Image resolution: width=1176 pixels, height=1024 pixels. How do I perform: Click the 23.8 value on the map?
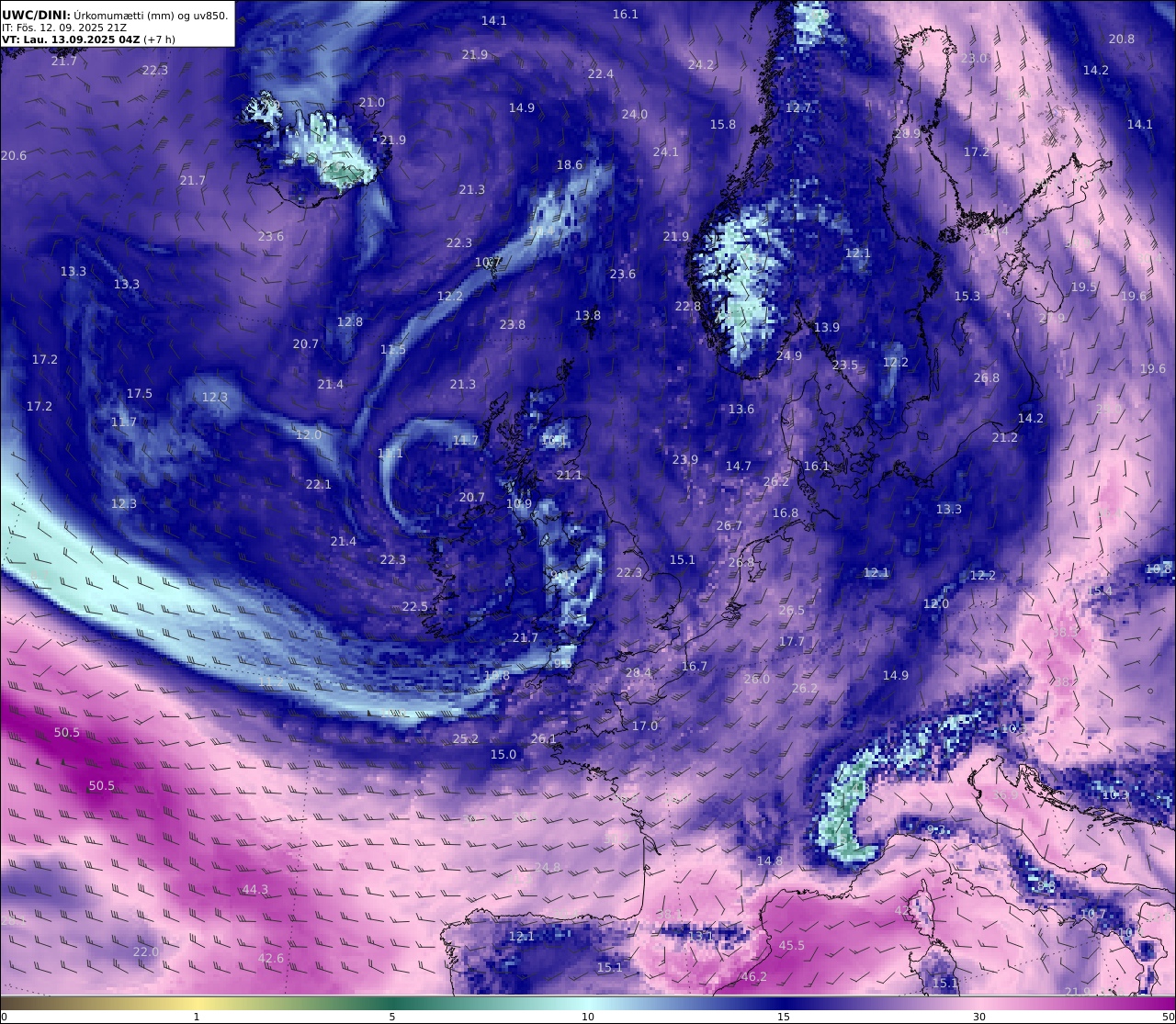pyautogui.click(x=513, y=324)
